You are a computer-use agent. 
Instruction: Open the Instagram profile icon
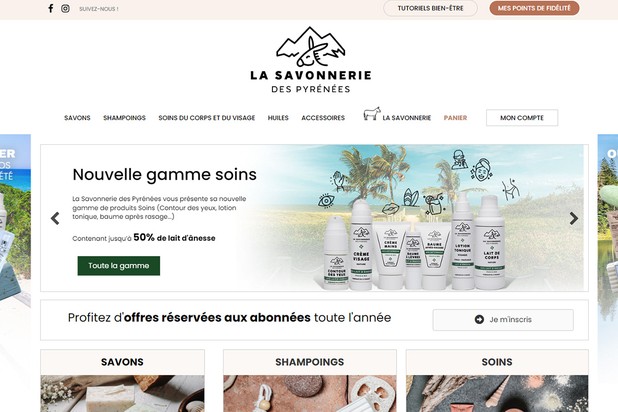coord(65,8)
